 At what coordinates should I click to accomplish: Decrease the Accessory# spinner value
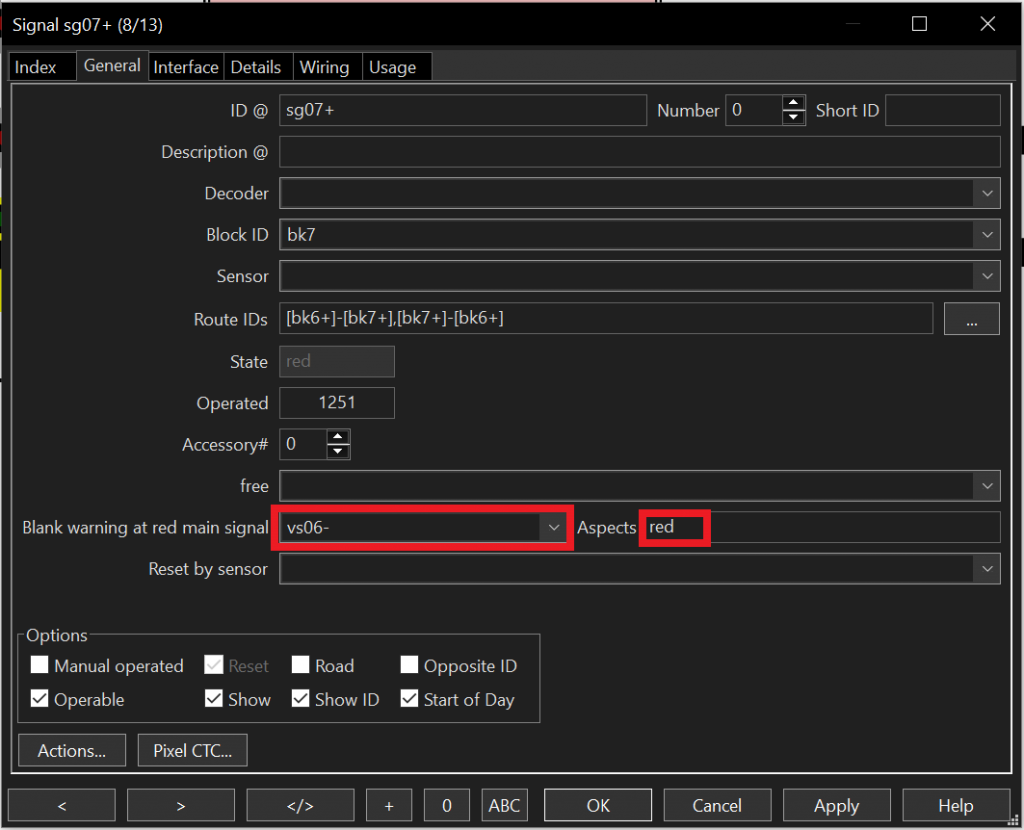338,451
